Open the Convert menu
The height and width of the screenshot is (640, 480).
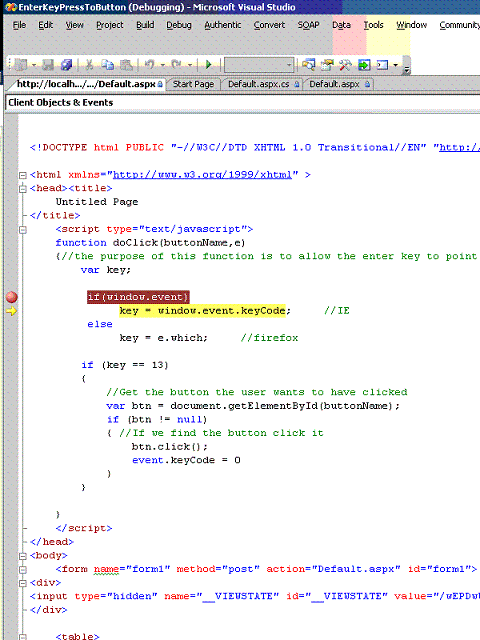[269, 25]
